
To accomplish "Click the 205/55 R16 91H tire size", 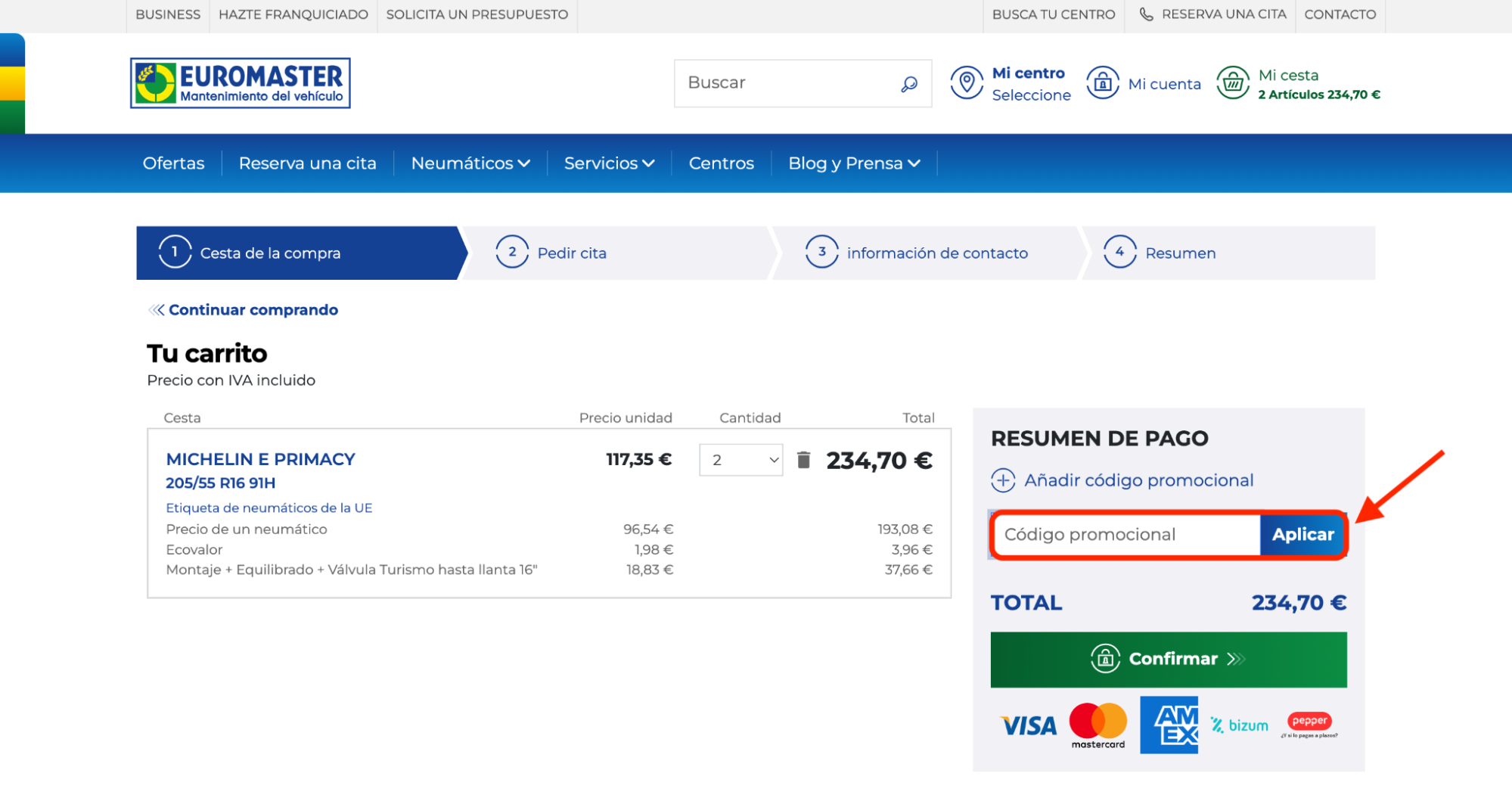I will click(x=221, y=483).
